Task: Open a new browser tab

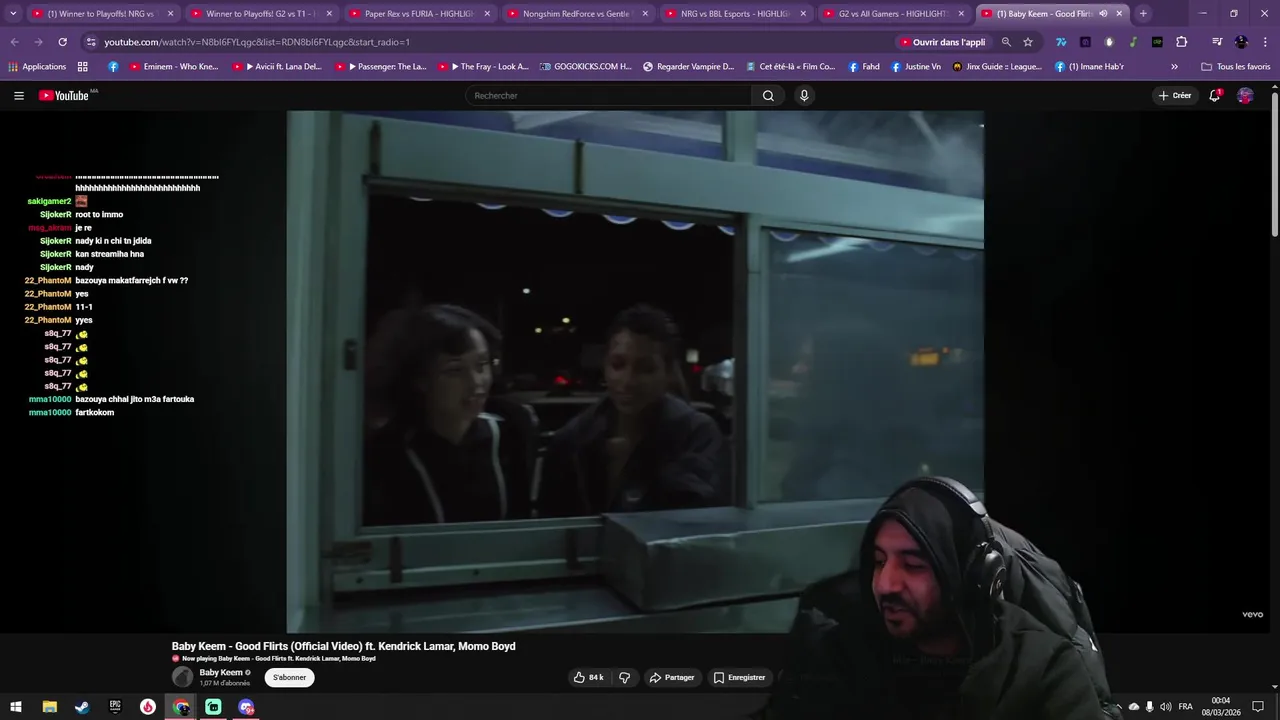Action: click(1143, 14)
